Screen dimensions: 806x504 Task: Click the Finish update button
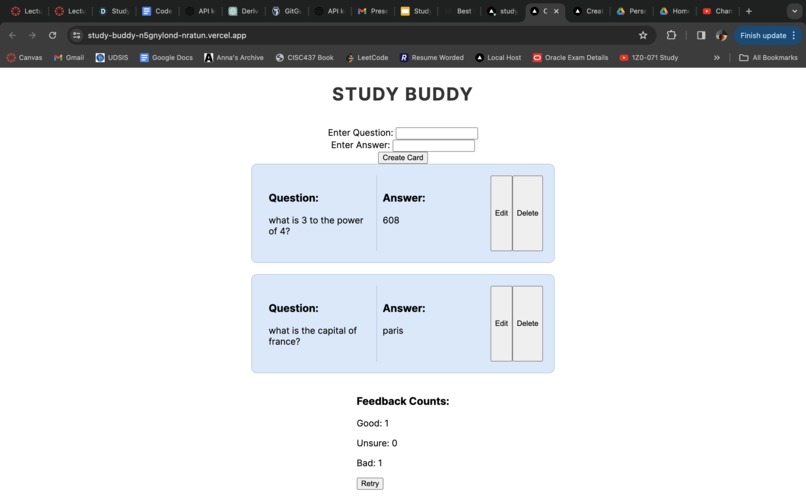tap(768, 35)
